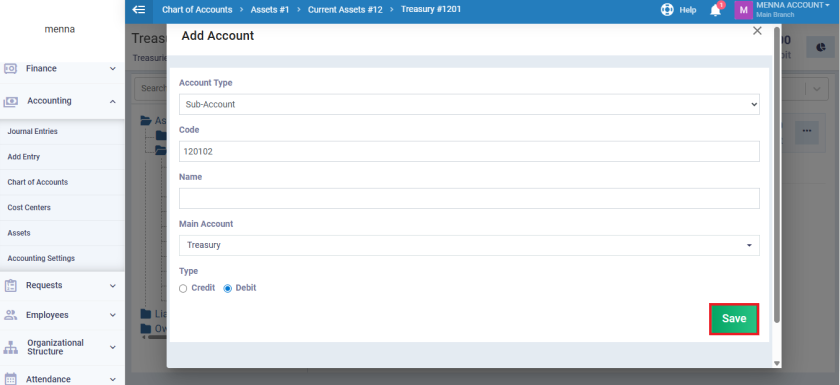Viewport: 840px width, 385px height.
Task: Navigate to Current Assets #12 breadcrumb
Action: click(x=345, y=10)
